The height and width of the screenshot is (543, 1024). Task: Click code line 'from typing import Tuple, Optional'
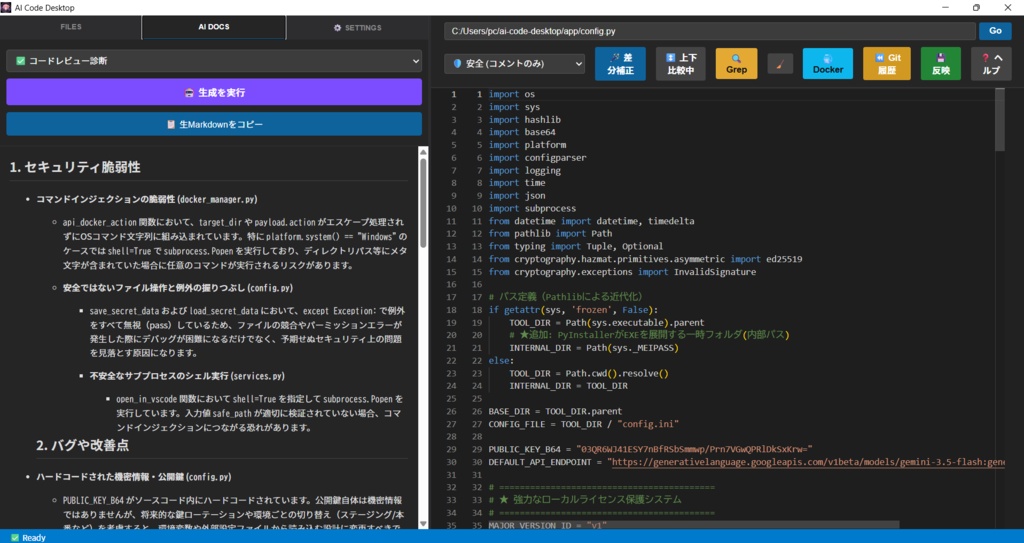(575, 246)
